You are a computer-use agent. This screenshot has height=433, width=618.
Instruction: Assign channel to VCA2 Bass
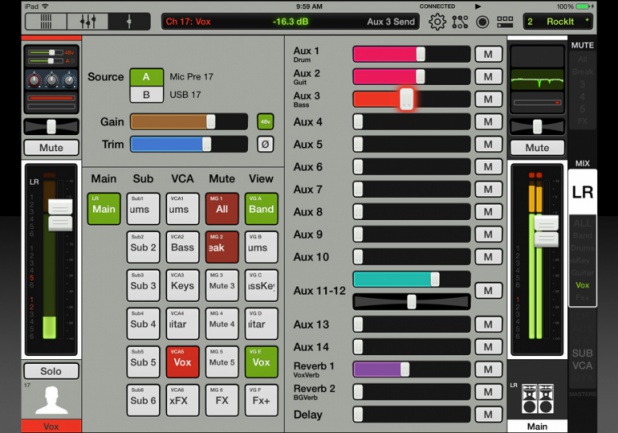click(182, 247)
